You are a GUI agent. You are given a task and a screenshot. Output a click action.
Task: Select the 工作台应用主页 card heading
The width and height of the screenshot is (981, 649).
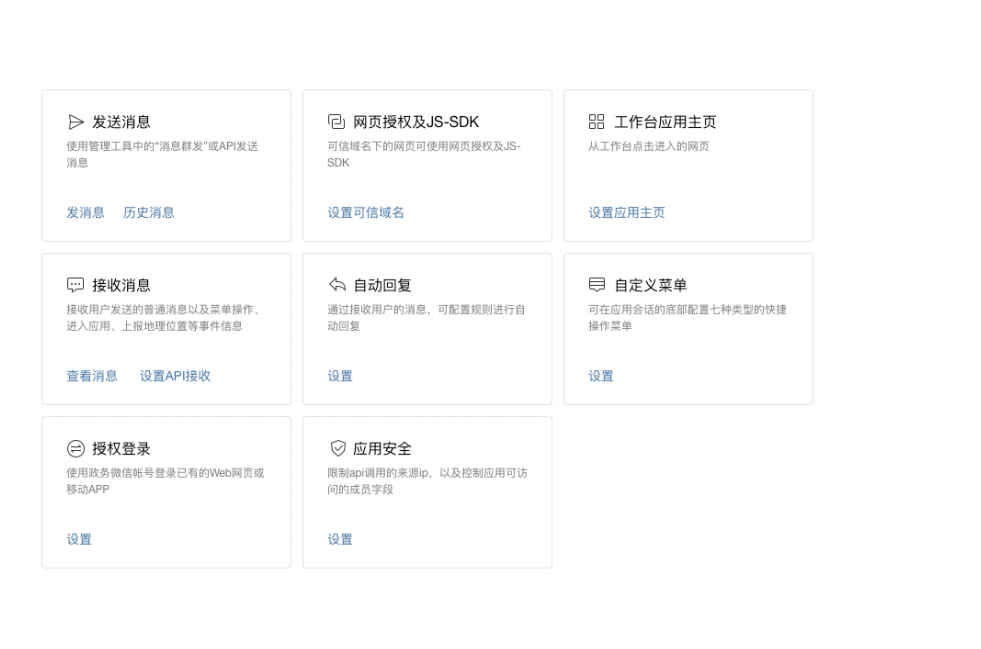pyautogui.click(x=665, y=122)
